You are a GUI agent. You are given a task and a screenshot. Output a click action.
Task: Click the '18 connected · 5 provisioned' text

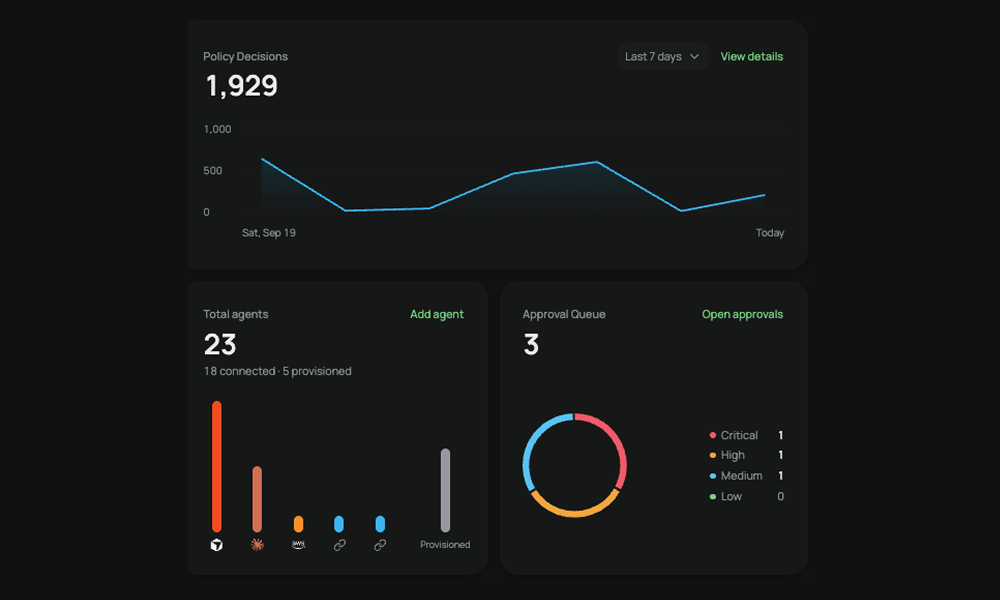(277, 371)
